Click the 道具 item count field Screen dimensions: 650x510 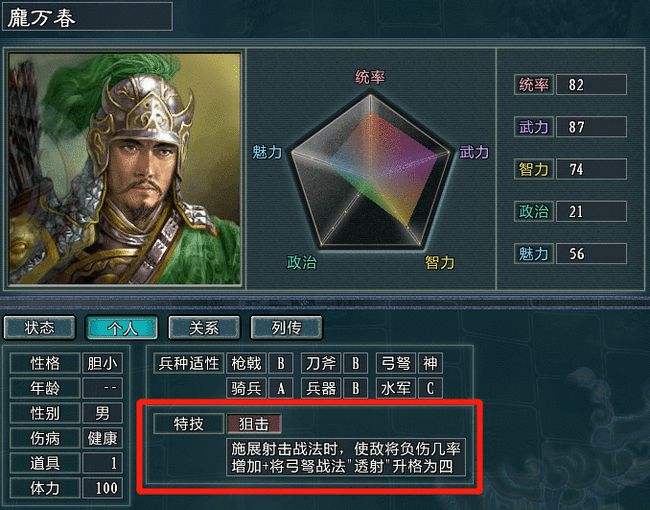[x=102, y=463]
